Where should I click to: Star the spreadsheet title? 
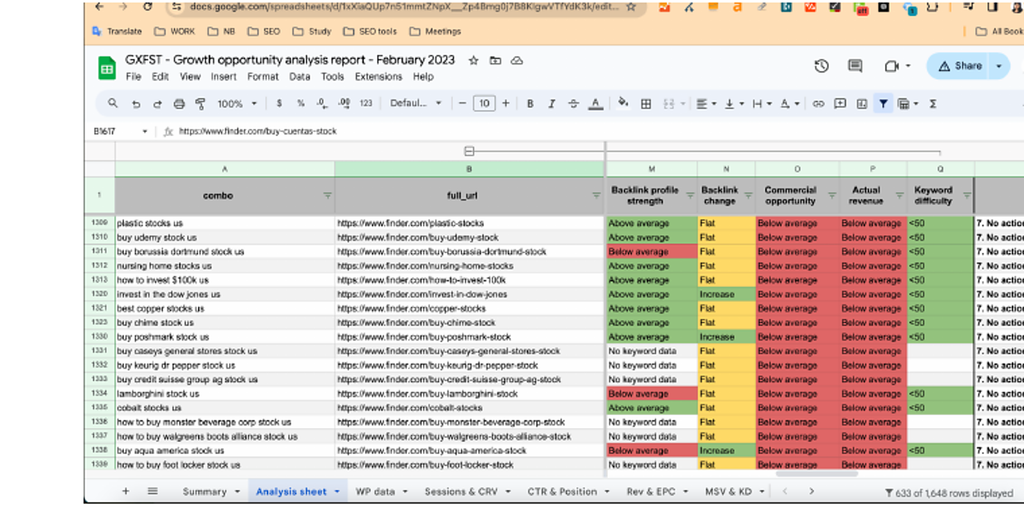[473, 61]
